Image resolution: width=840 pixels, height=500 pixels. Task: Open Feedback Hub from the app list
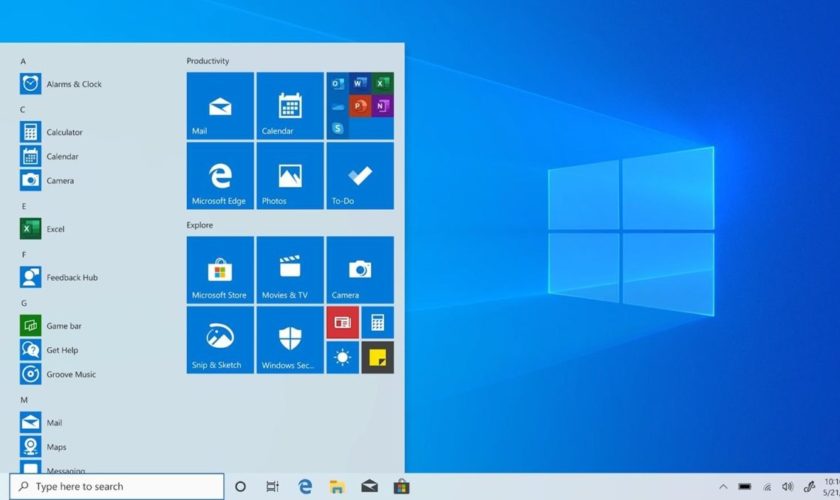[x=70, y=277]
